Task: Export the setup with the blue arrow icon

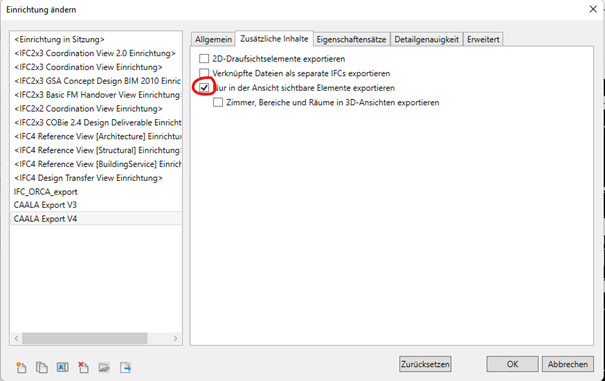Action: pos(125,367)
